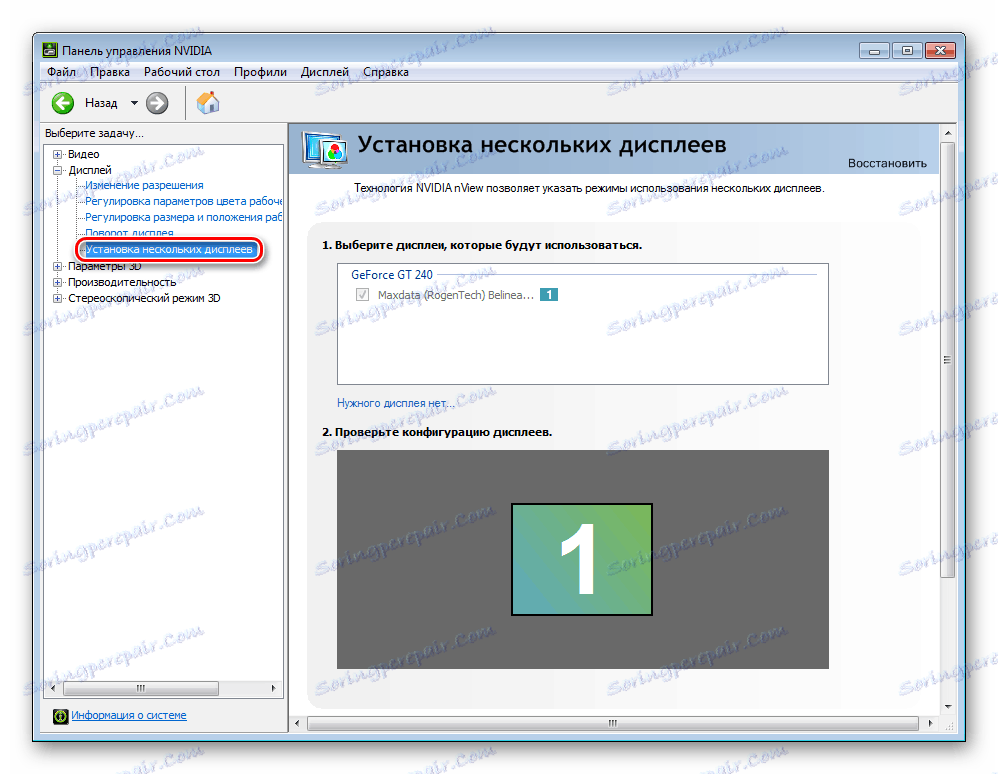Click main panel scroll down arrow
Image resolution: width=998 pixels, height=774 pixels.
[948, 707]
